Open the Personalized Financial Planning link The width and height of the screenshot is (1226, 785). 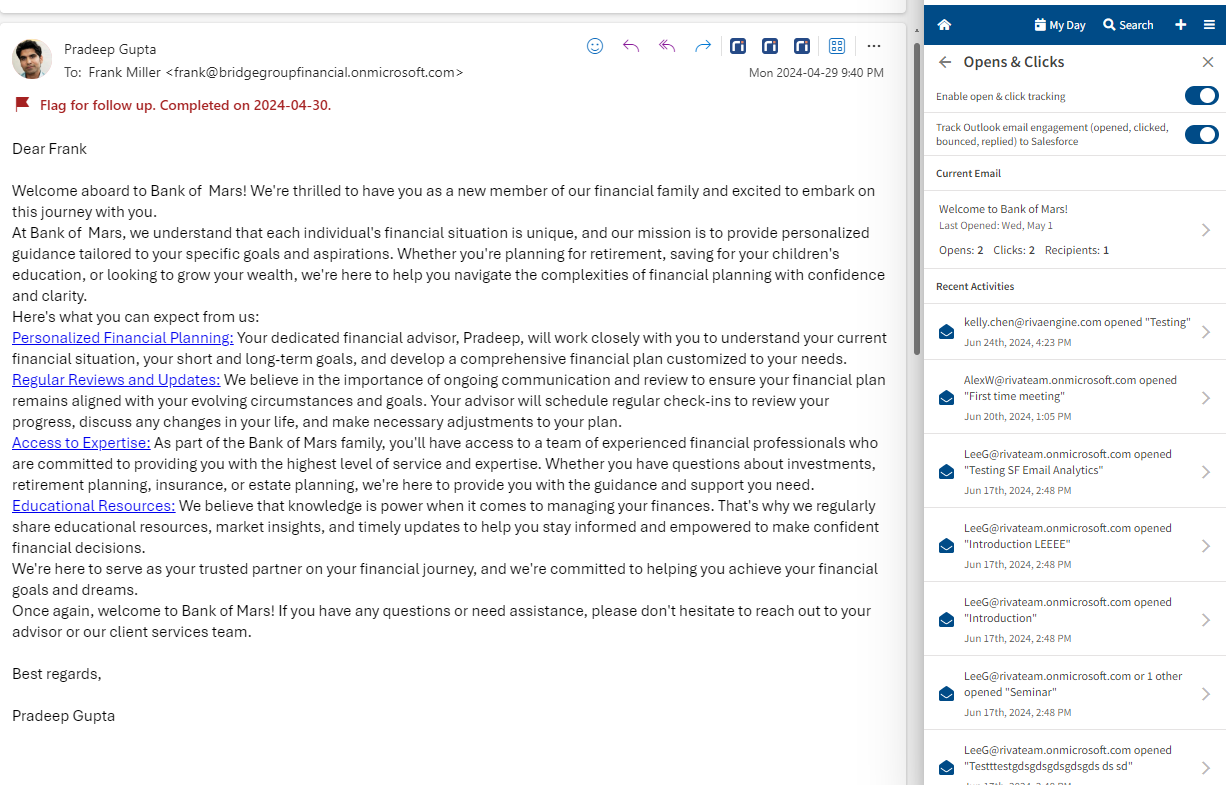(123, 338)
